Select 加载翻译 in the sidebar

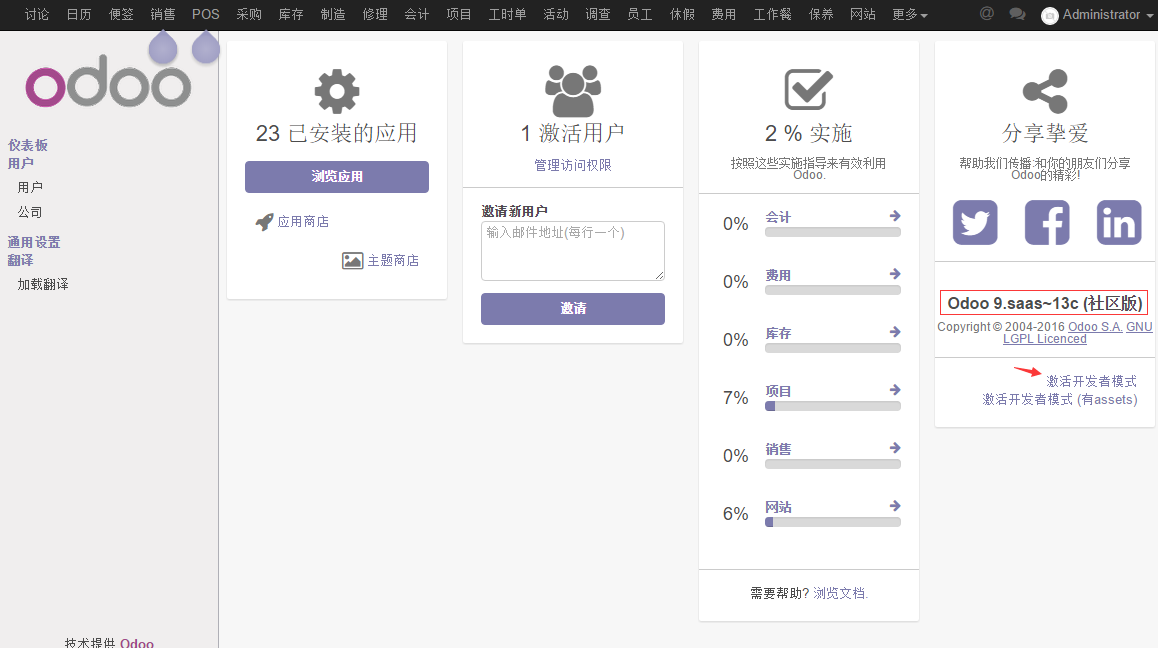pyautogui.click(x=43, y=285)
